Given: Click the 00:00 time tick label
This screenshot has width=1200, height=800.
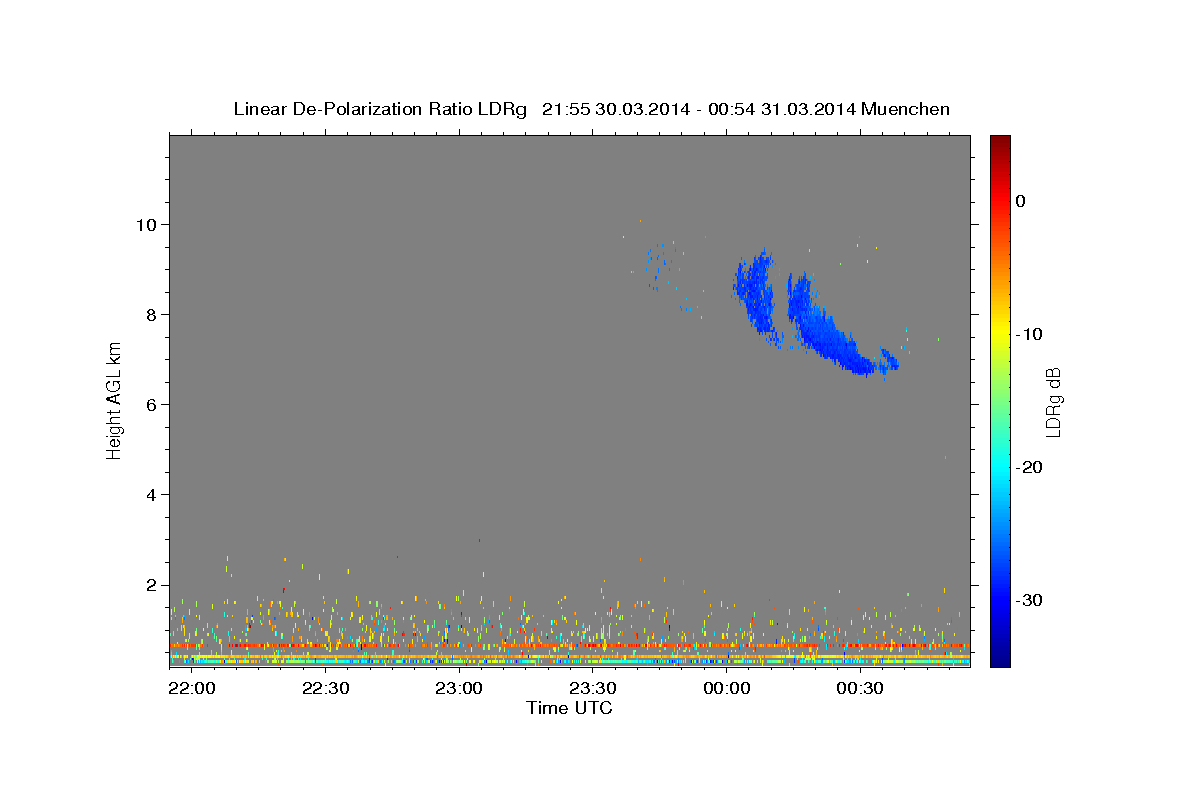Looking at the screenshot, I should [x=726, y=689].
